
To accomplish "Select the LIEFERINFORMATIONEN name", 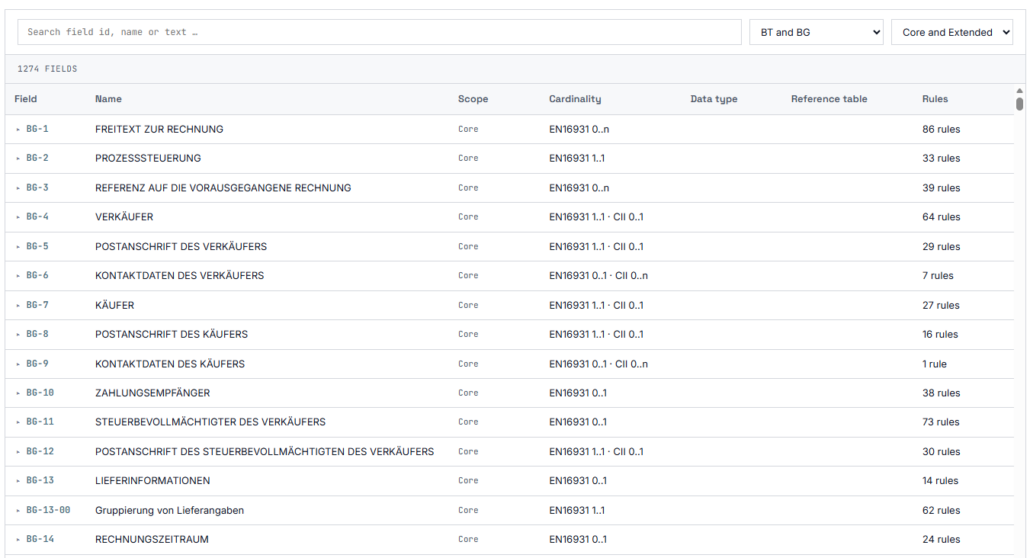I will tap(152, 480).
